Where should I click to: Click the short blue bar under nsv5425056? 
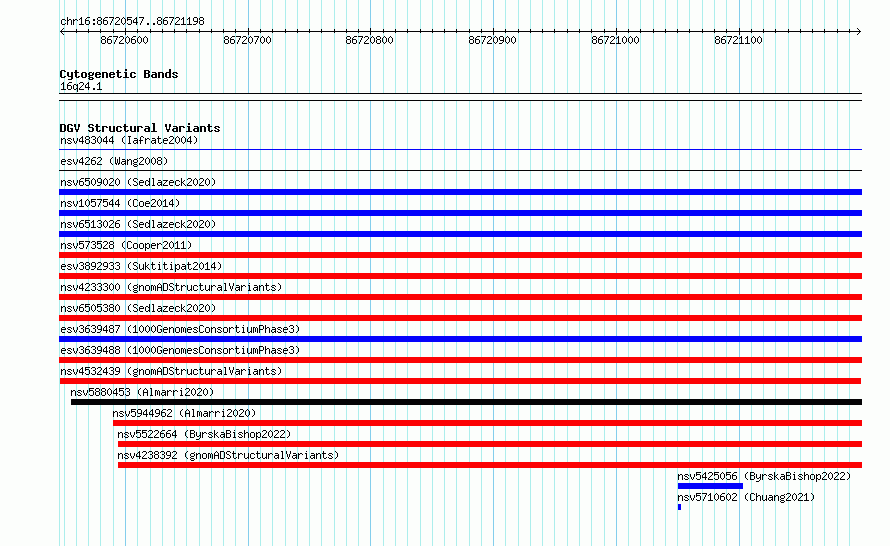point(710,486)
